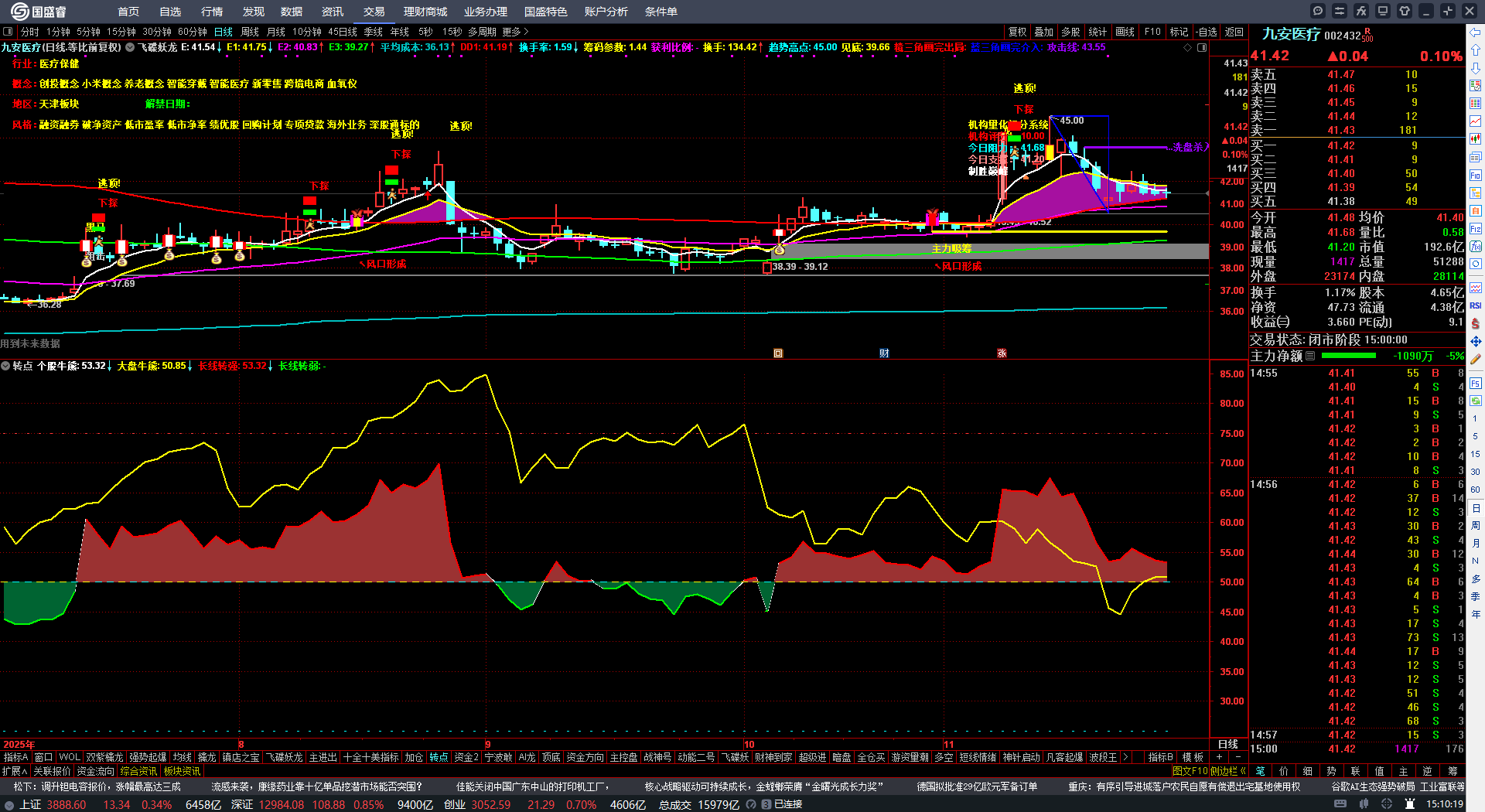Viewport: 1485px width, 812px height.
Task: Click the news headline about 松下
Action: coord(97,786)
